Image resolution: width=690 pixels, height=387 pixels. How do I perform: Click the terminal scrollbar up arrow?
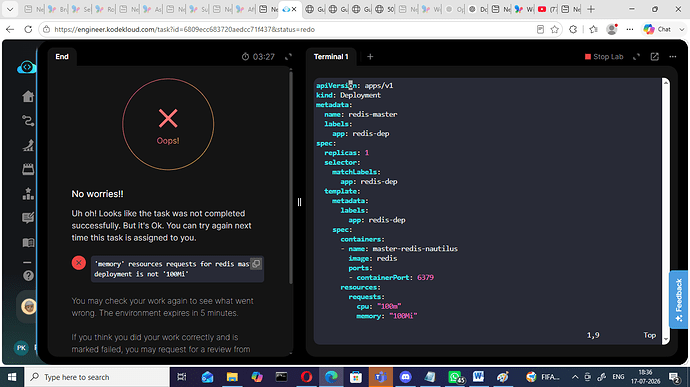point(666,83)
